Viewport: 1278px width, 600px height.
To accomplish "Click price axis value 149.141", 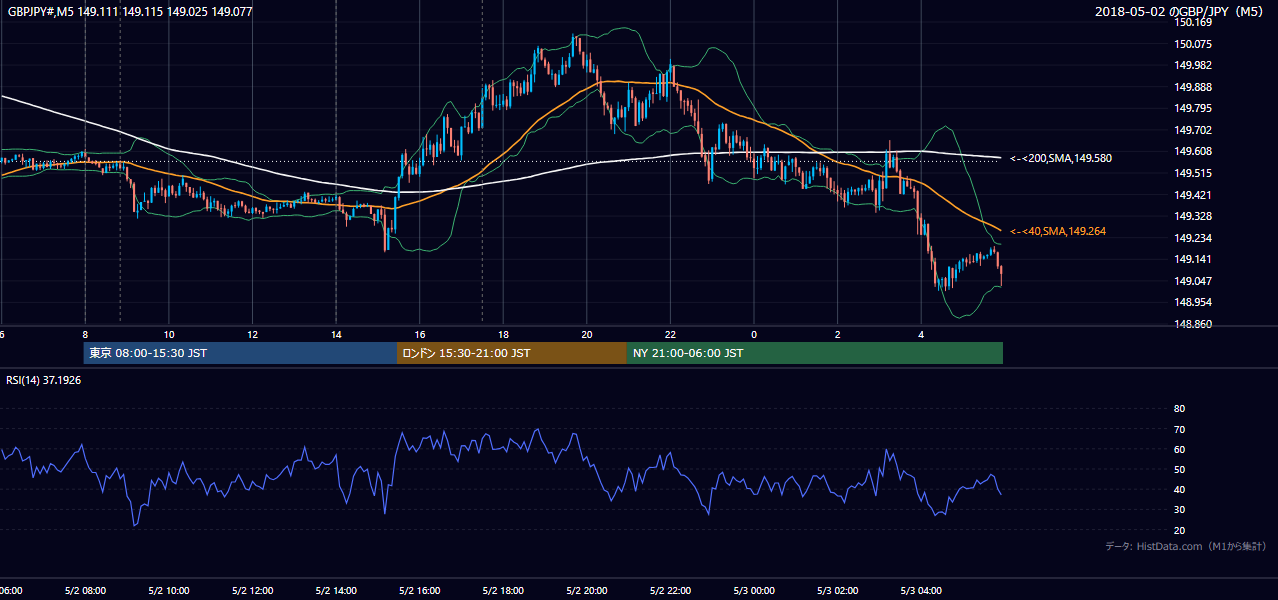I will 1194,259.
